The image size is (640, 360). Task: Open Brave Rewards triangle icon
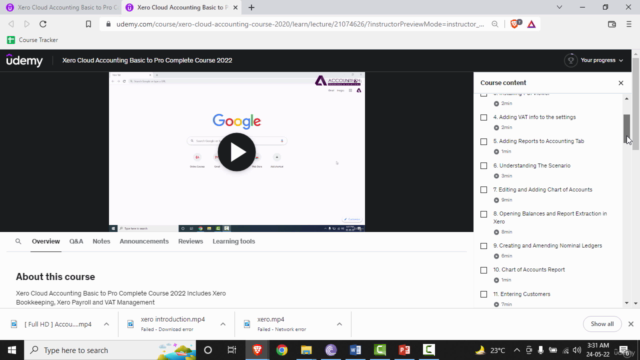(531, 24)
